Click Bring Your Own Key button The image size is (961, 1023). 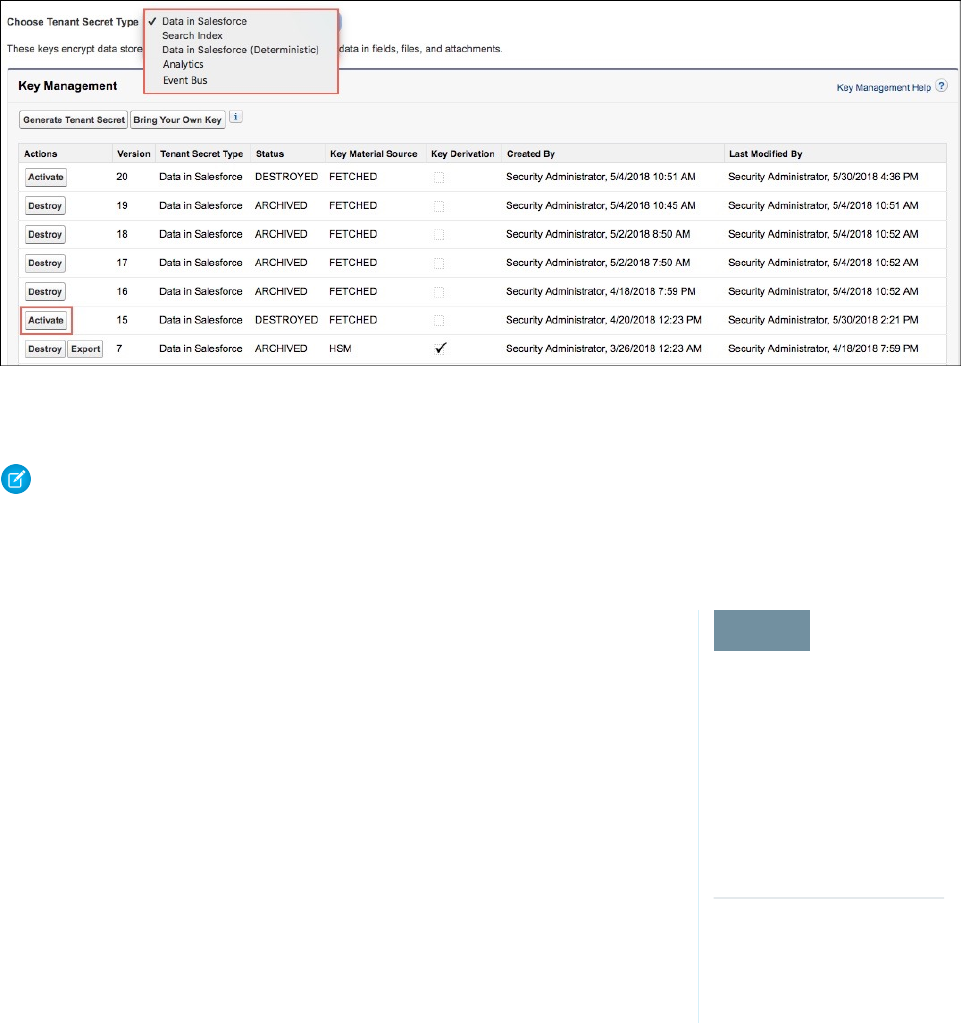pyautogui.click(x=177, y=120)
